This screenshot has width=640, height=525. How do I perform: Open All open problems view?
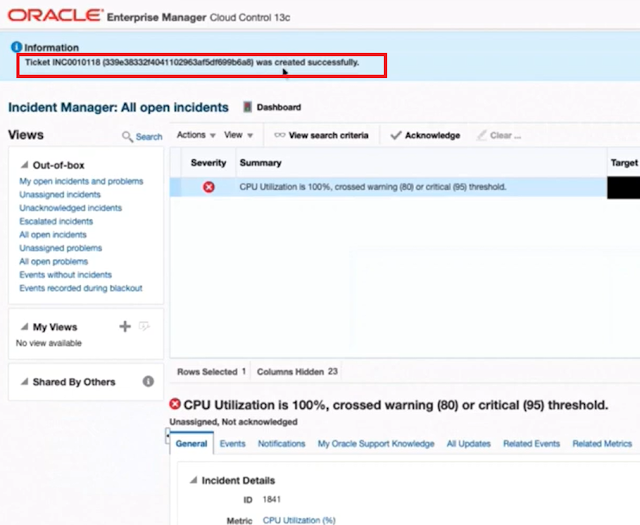point(54,261)
